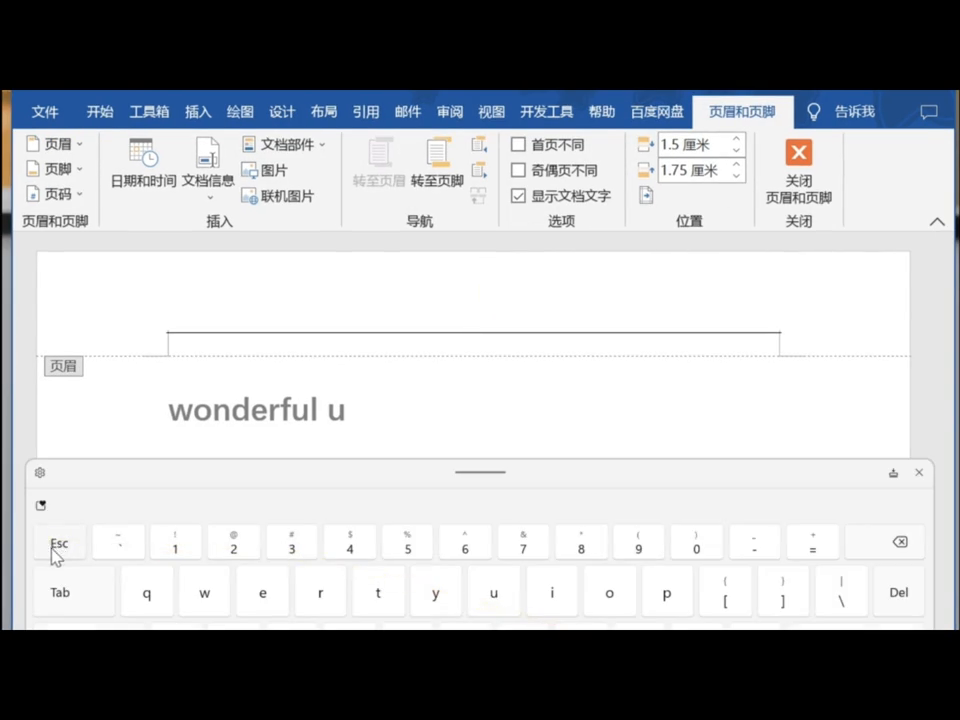Image resolution: width=960 pixels, height=720 pixels.
Task: Click the 'wonderful u' document text
Action: click(x=257, y=410)
